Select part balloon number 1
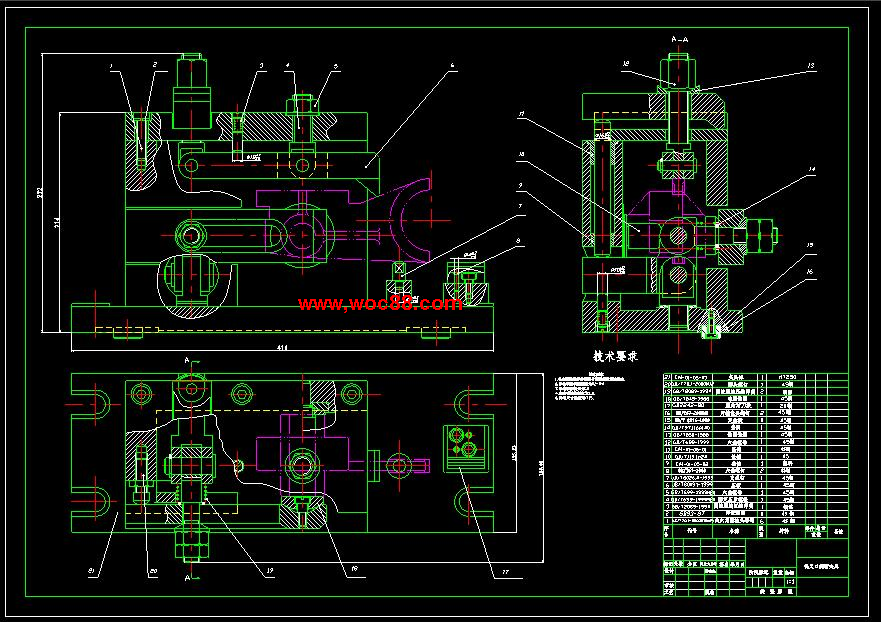 [111, 66]
